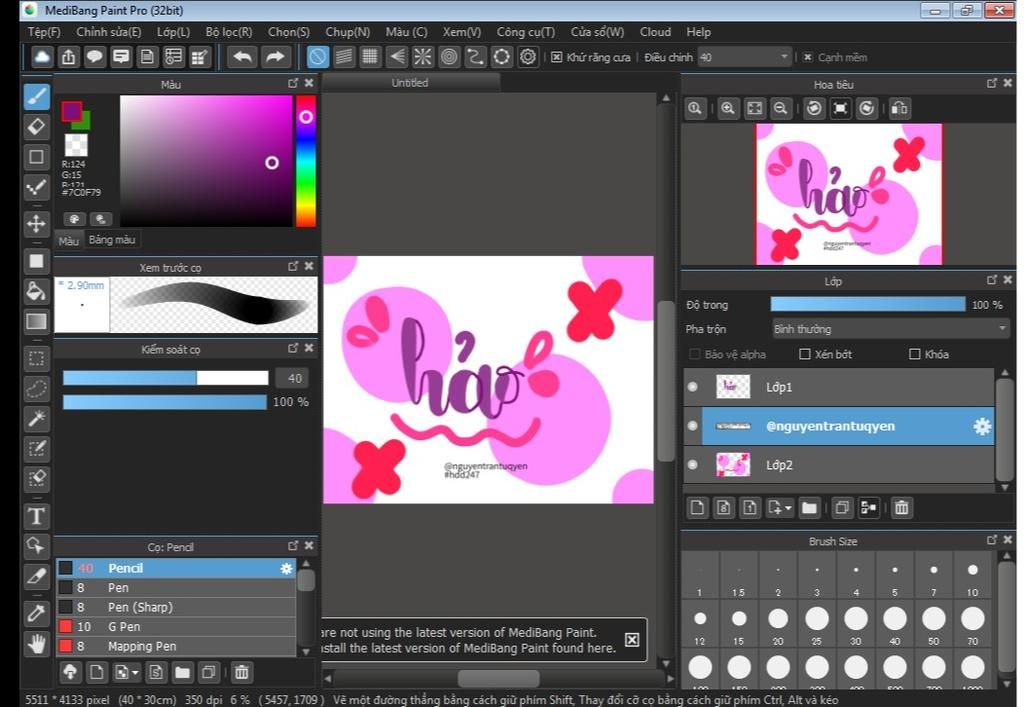Image resolution: width=1024 pixels, height=707 pixels.
Task: Select the Hand tool
Action: pos(37,644)
